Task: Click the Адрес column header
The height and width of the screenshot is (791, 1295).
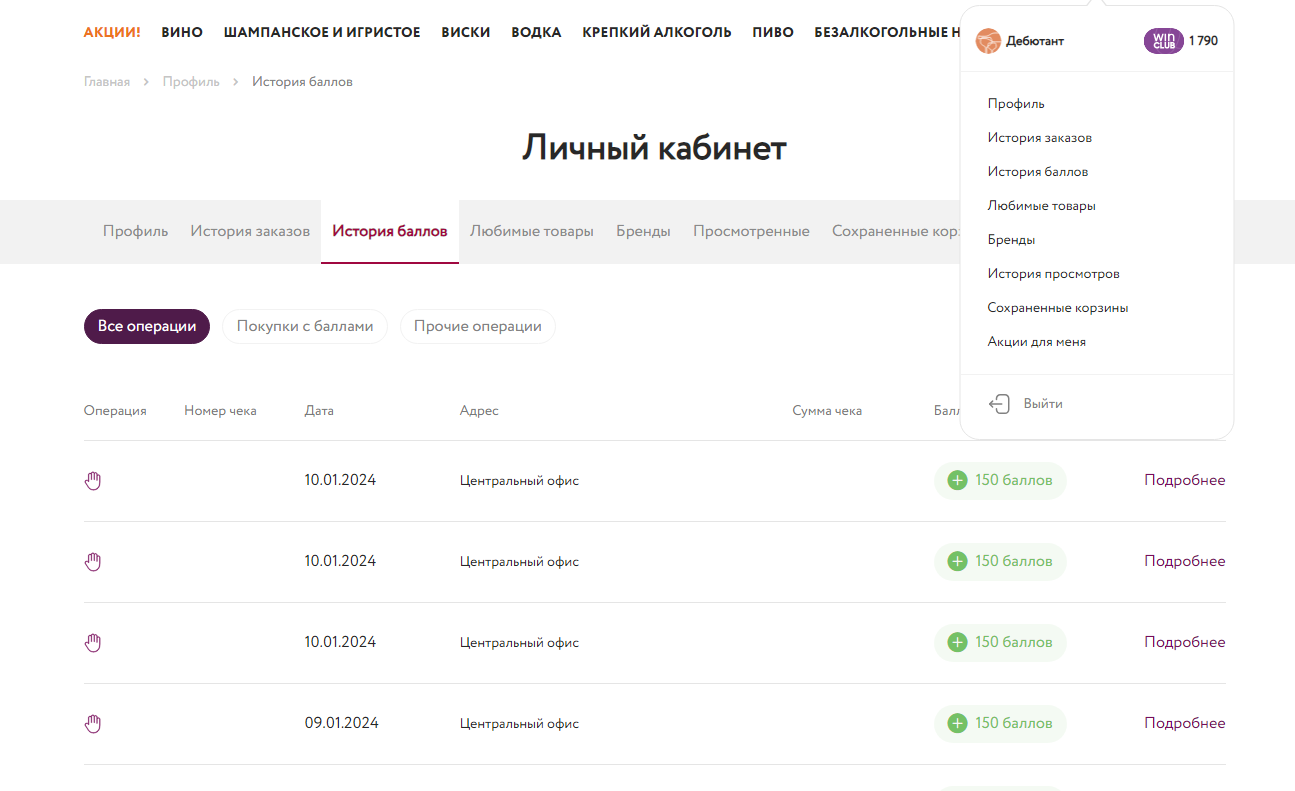Action: pos(479,411)
